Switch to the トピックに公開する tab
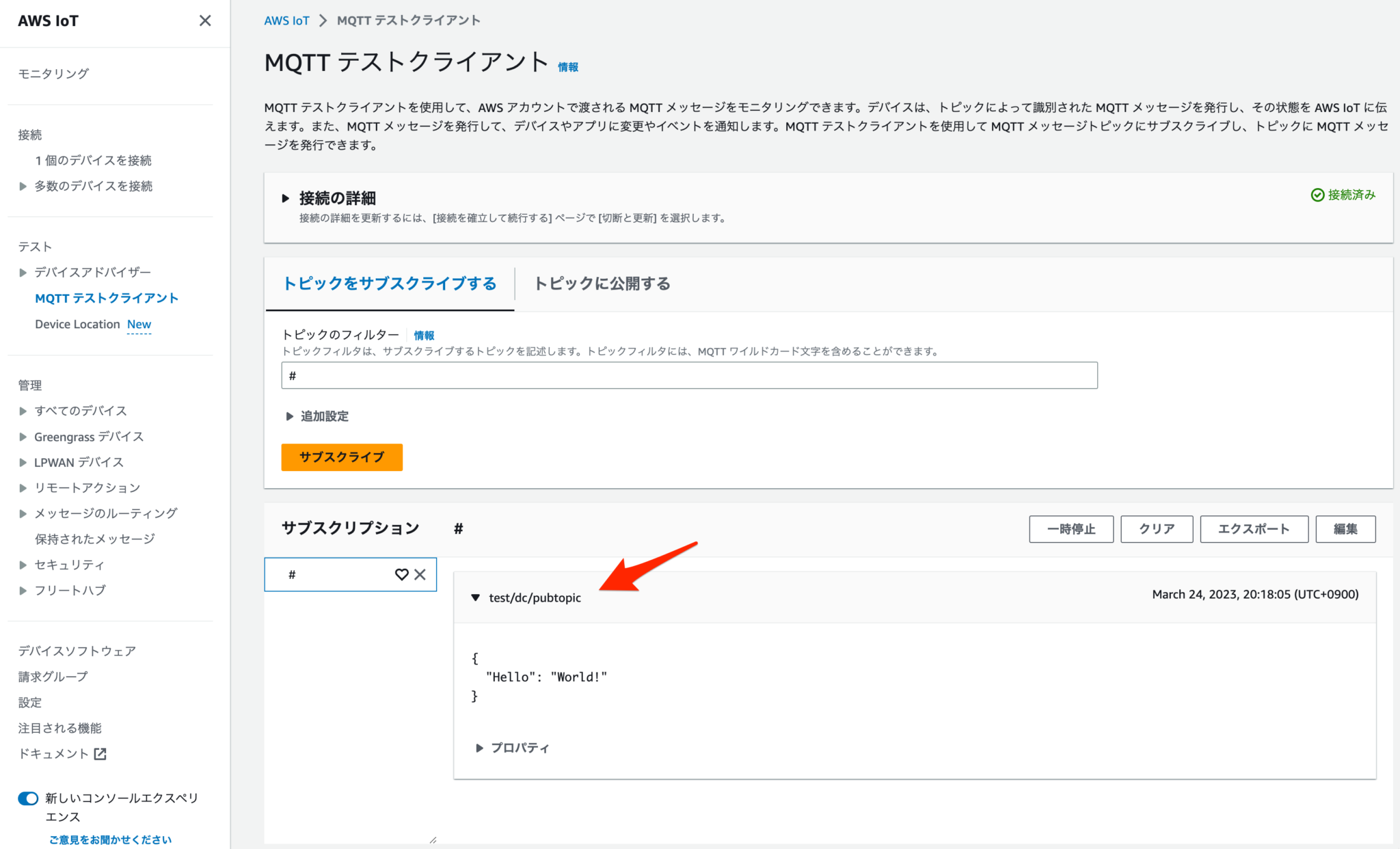The height and width of the screenshot is (849, 1400). point(602,283)
